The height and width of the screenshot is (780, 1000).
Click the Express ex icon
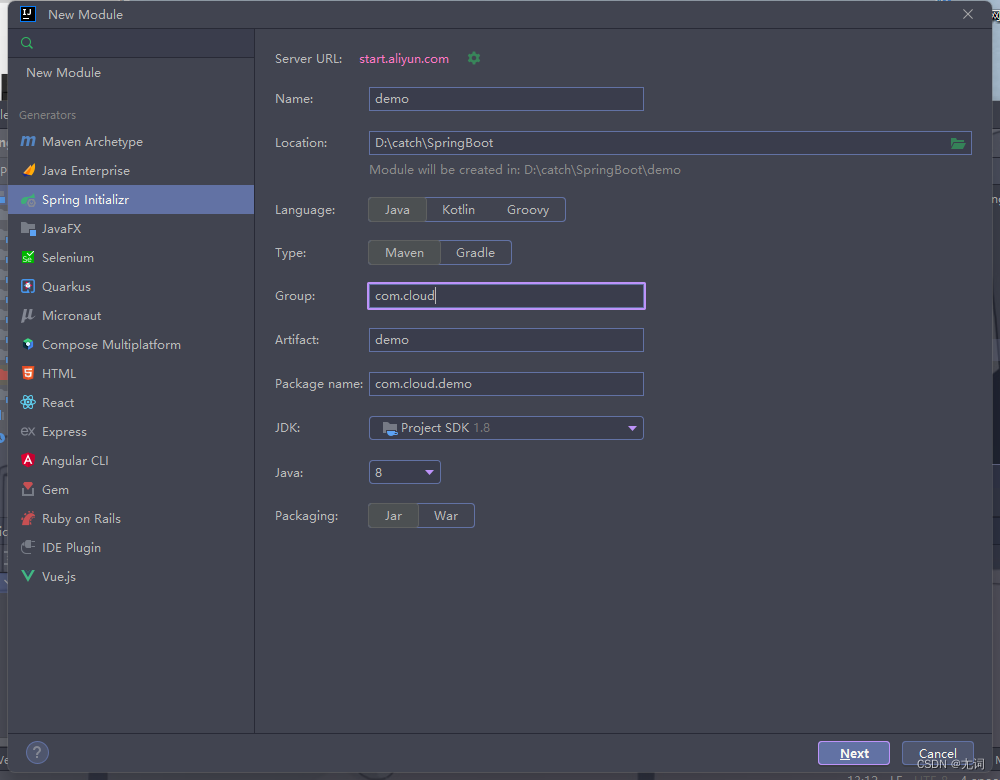point(28,431)
